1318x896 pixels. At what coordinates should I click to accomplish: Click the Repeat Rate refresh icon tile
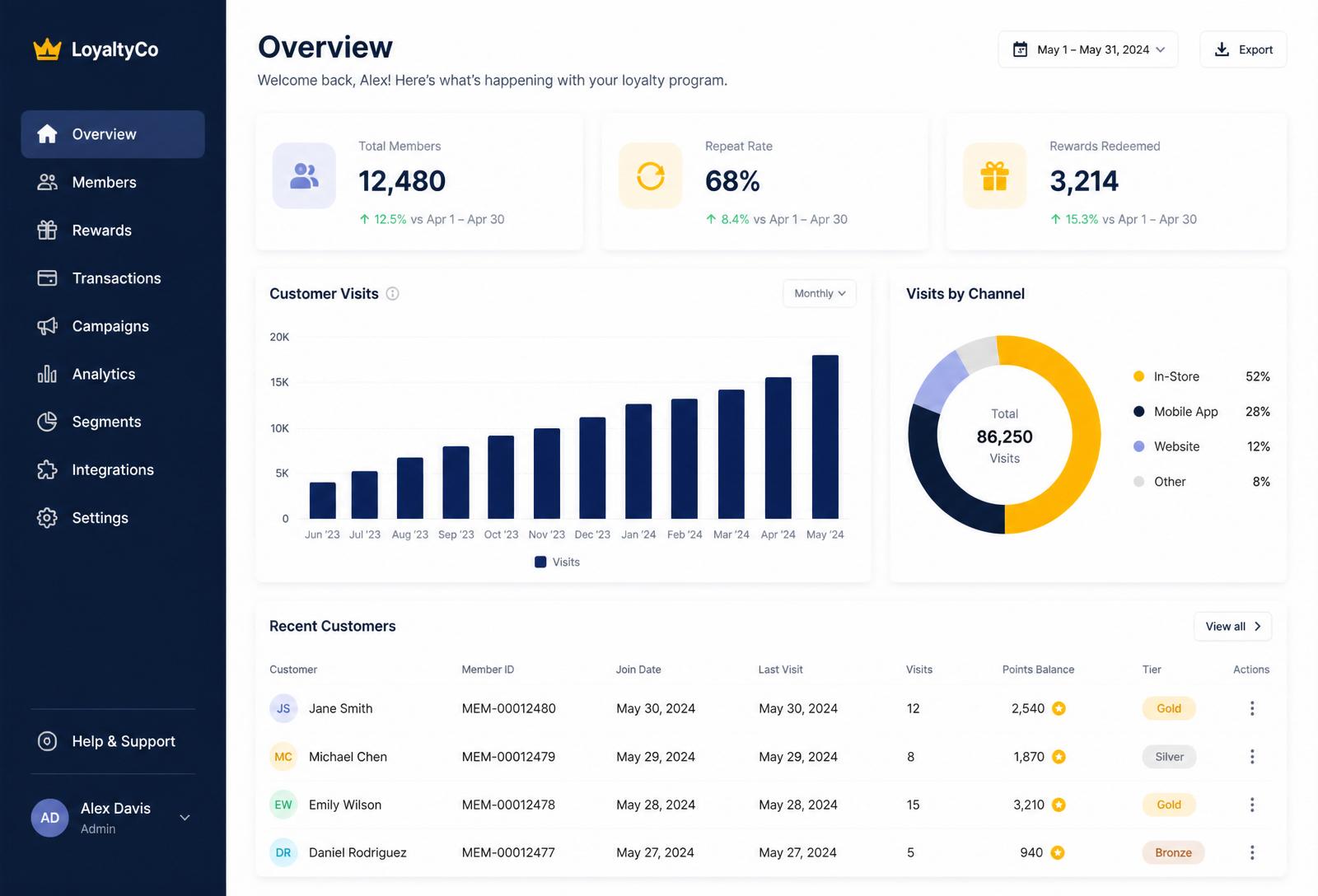[x=650, y=175]
